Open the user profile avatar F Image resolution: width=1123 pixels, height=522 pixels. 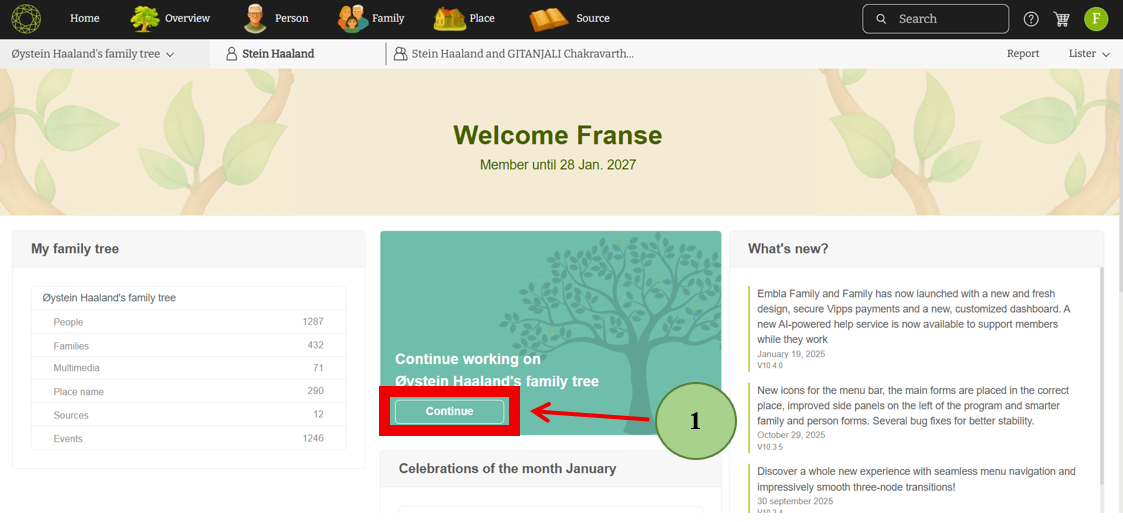click(1096, 19)
